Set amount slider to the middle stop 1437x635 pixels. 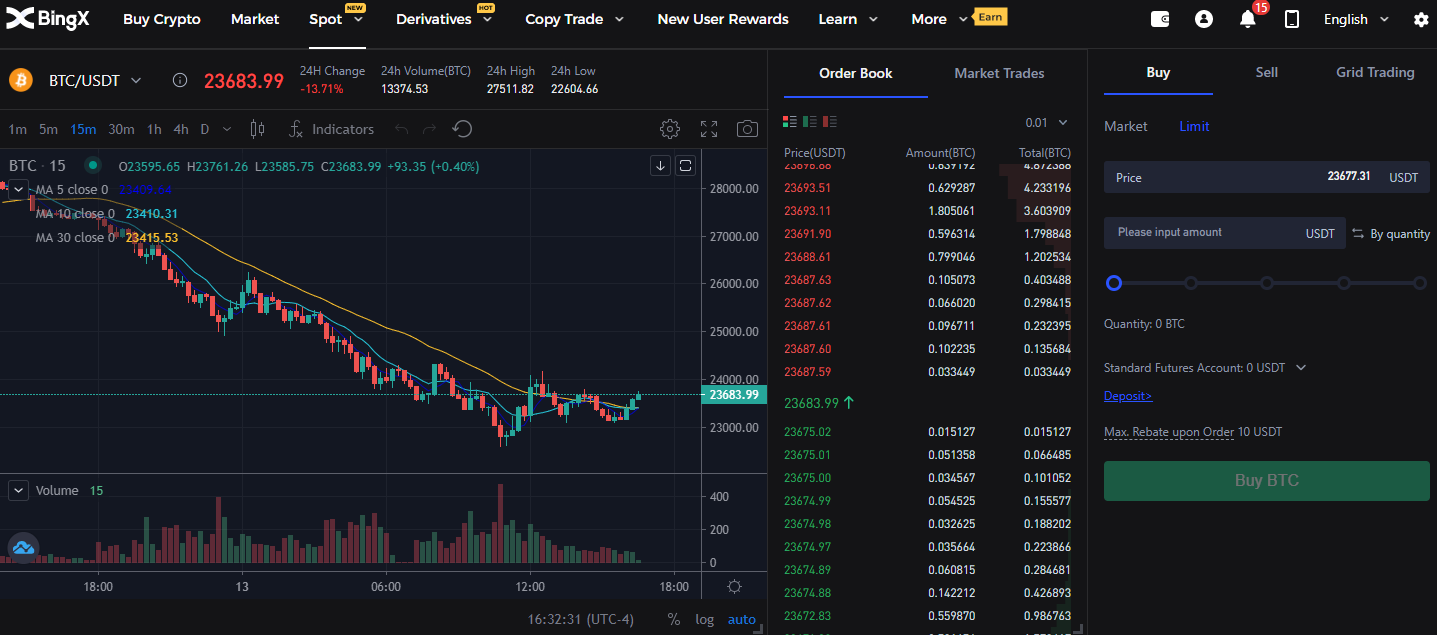pyautogui.click(x=1267, y=283)
